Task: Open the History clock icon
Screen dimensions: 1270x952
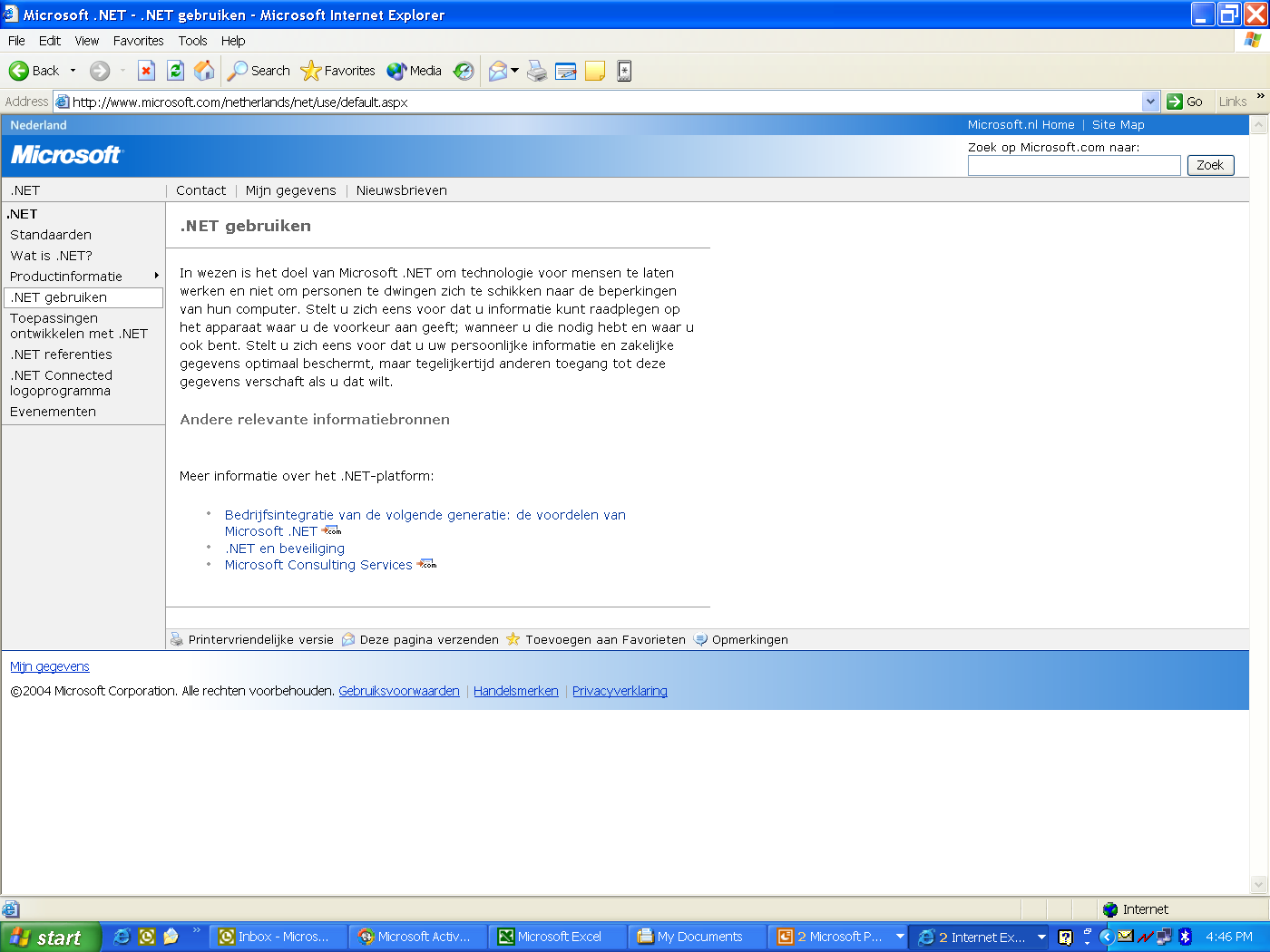Action: point(464,71)
